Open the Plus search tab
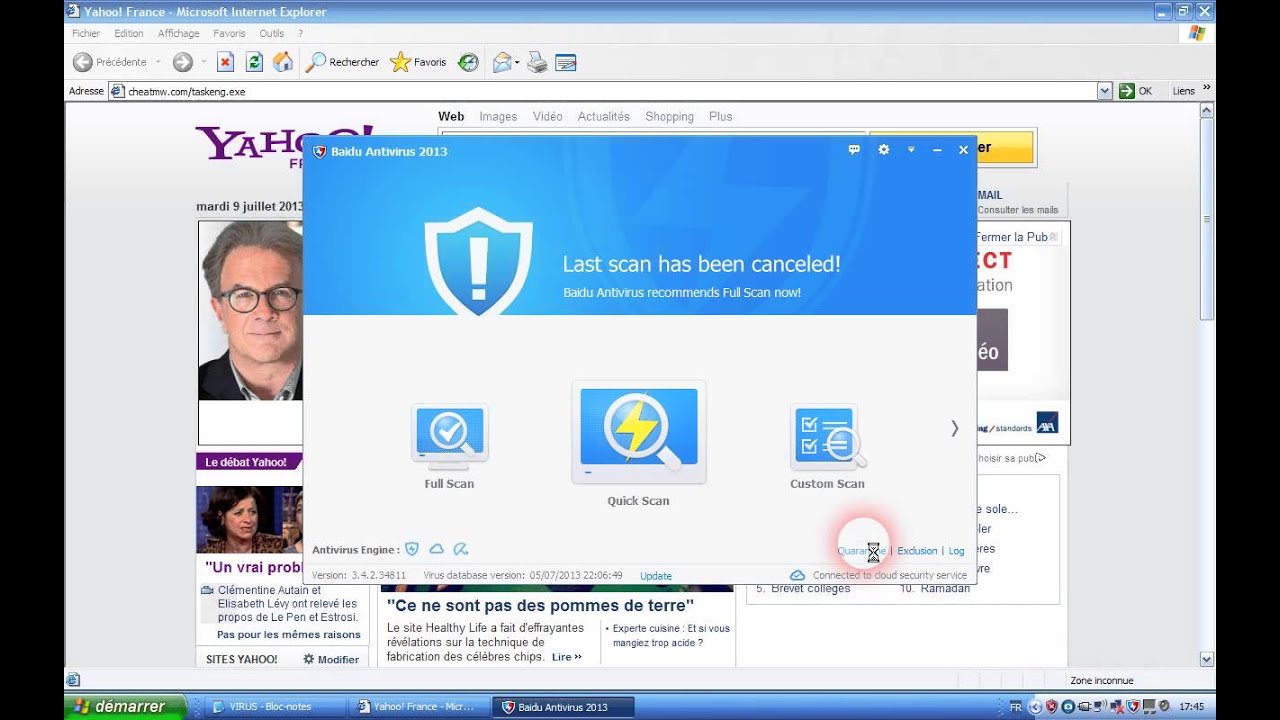This screenshot has height=720, width=1280. pyautogui.click(x=720, y=116)
